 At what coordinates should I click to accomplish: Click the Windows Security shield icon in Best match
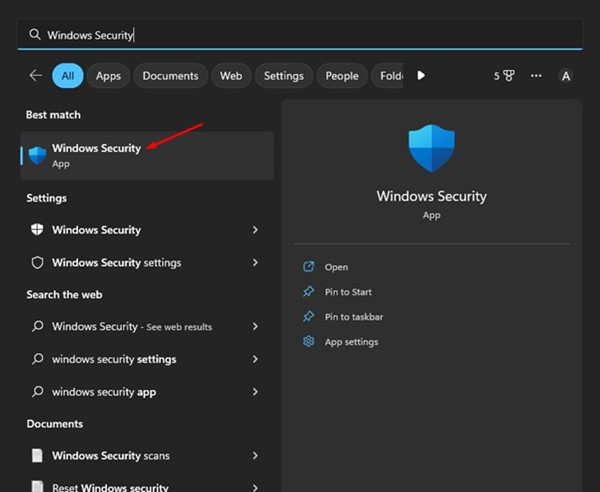(38, 155)
